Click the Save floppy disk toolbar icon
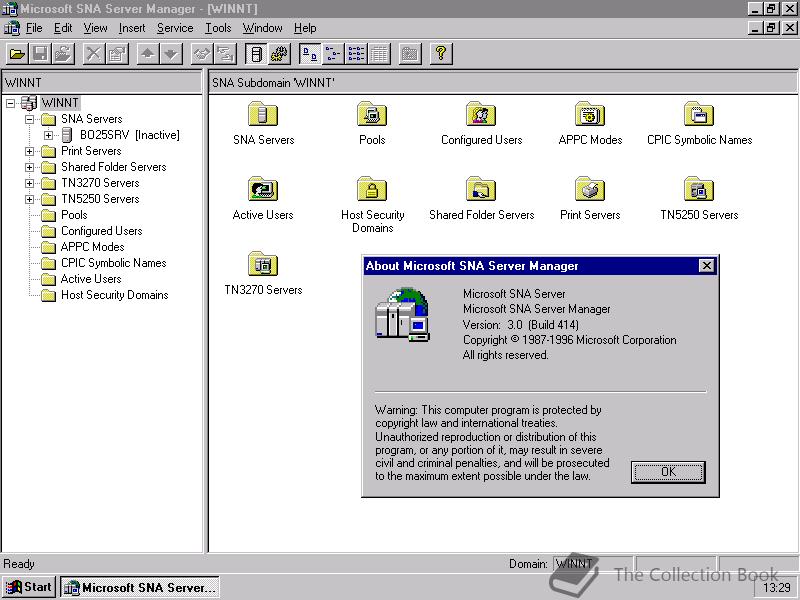 tap(40, 54)
